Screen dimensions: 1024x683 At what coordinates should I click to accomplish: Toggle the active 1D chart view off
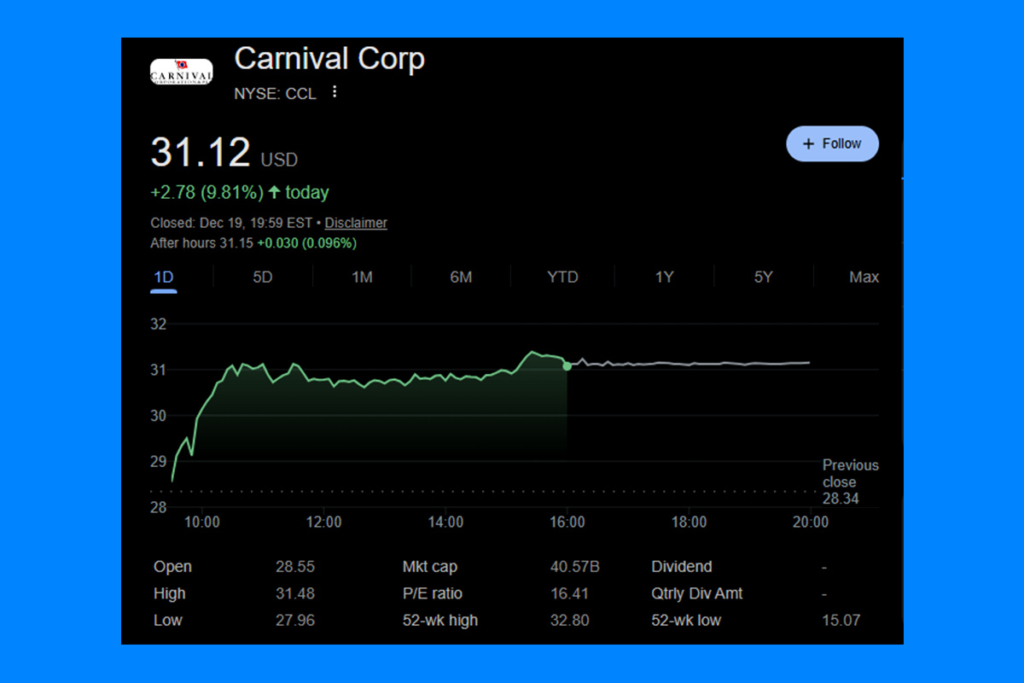point(163,276)
